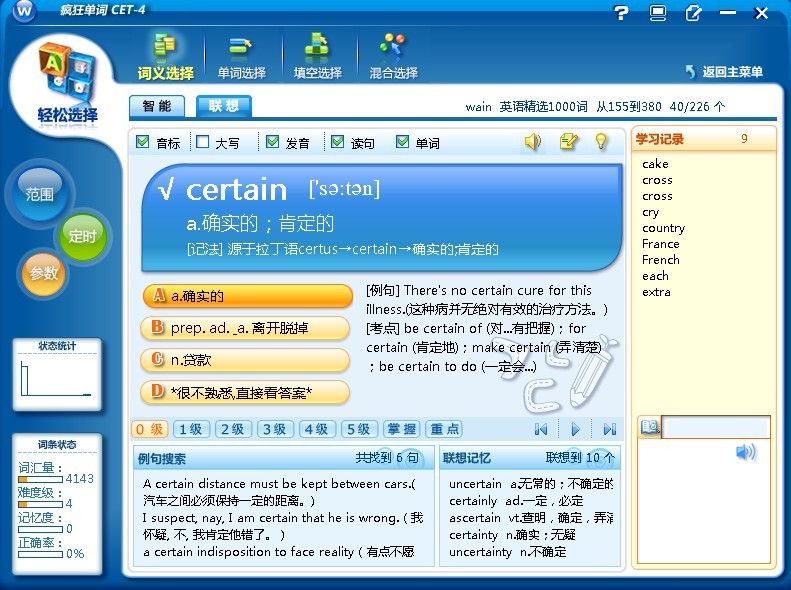This screenshot has width=791, height=590.
Task: Select 'cake' in learning record
Action: click(x=655, y=164)
